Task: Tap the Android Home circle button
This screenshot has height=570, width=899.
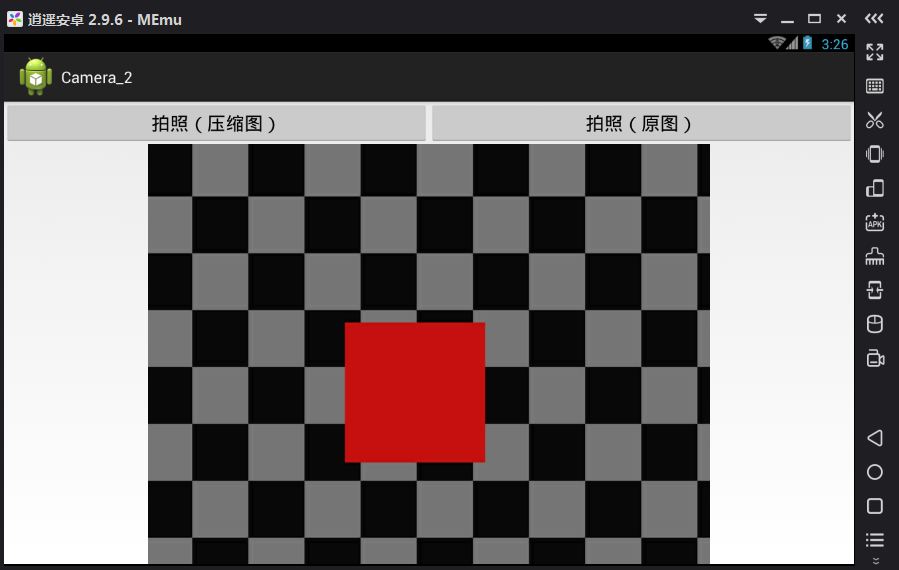Action: point(874,472)
